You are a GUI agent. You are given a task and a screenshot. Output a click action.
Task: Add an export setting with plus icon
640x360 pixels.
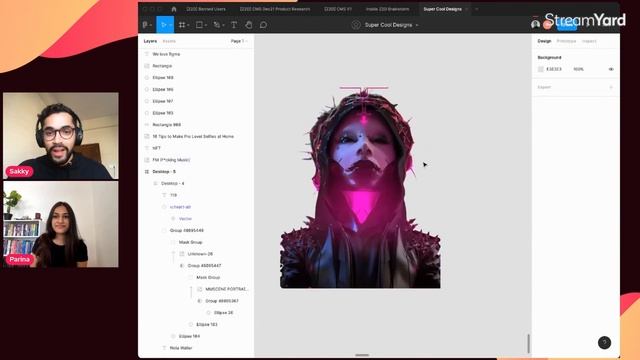611,87
